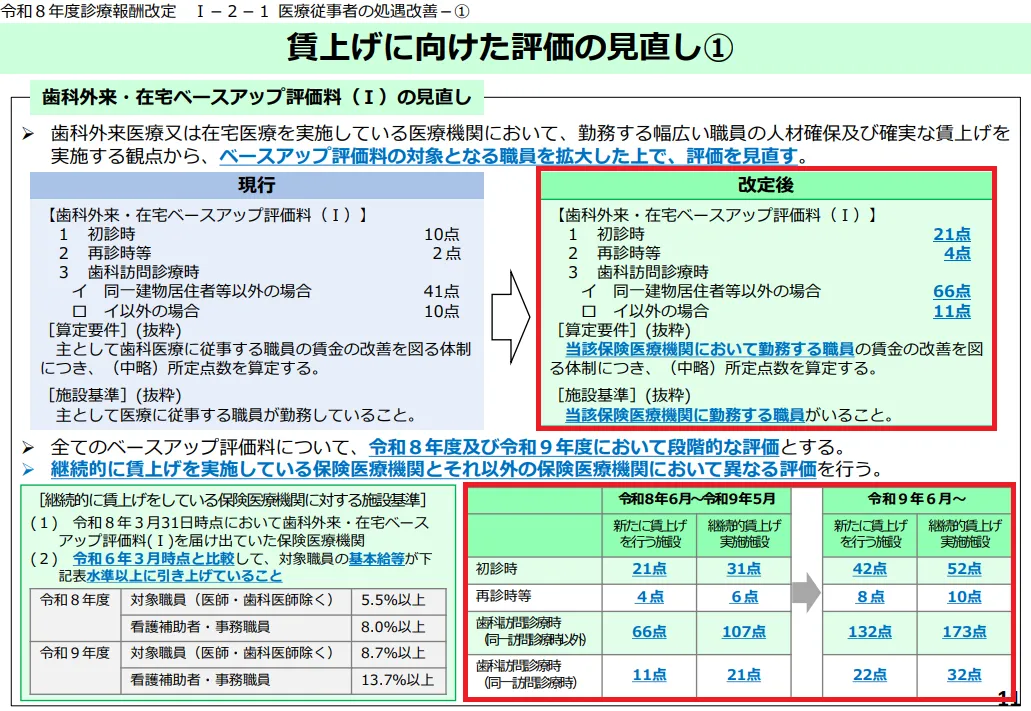
Task: Click underlined 当該保険医療機関に勤務する職員 in 施設基準
Action: (x=684, y=415)
